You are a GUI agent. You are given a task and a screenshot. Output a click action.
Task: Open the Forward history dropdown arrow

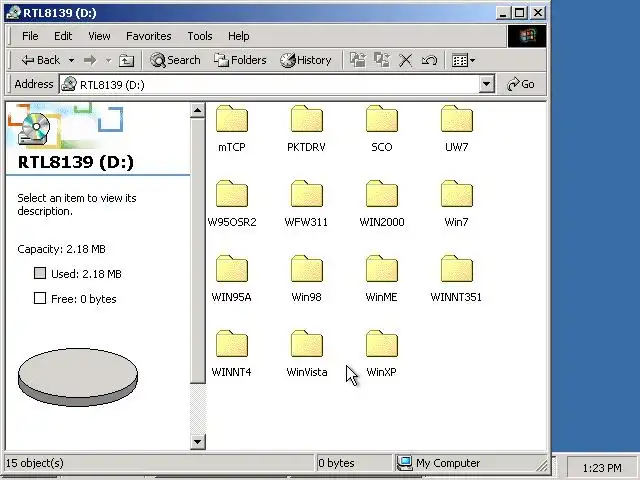[x=108, y=60]
